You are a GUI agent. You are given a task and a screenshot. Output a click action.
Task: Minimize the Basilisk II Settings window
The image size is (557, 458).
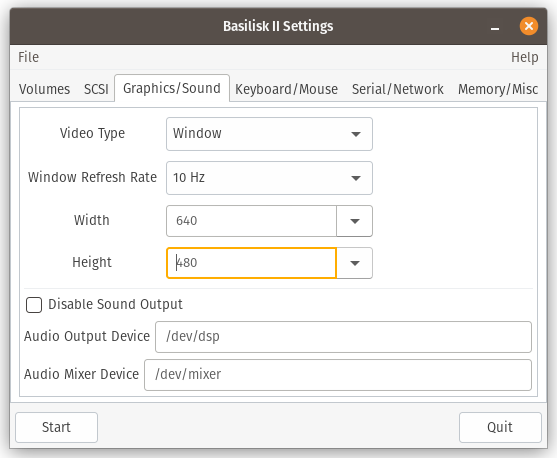tap(495, 27)
